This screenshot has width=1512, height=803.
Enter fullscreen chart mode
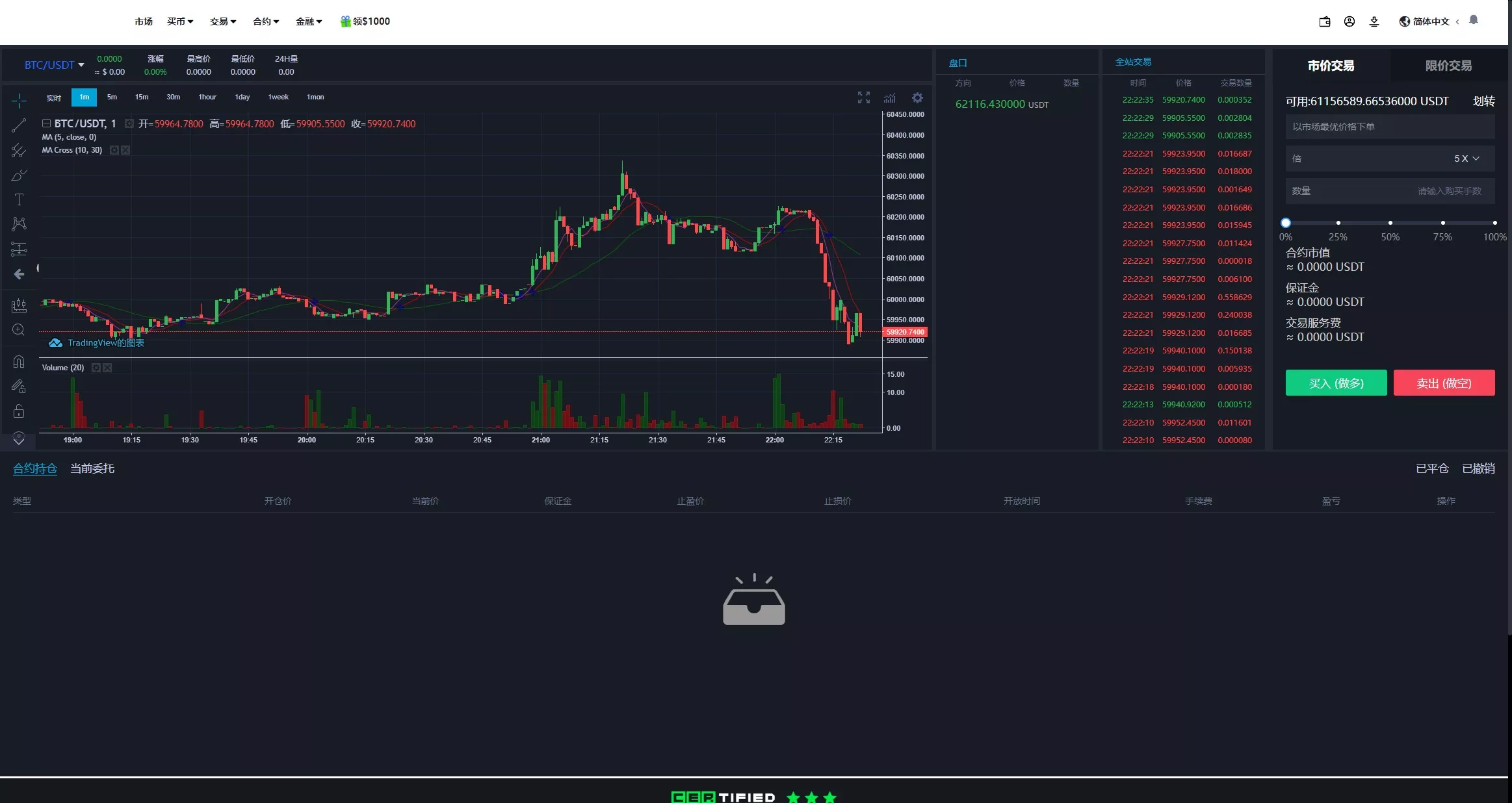click(863, 97)
